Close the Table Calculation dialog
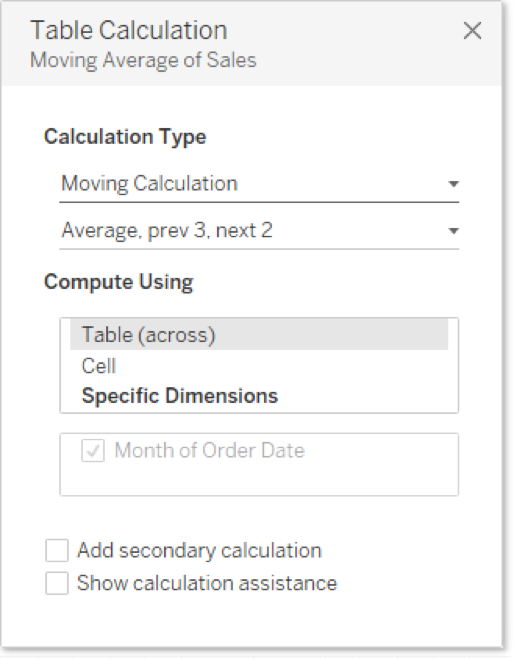Image resolution: width=514 pixels, height=659 pixels. (x=472, y=31)
